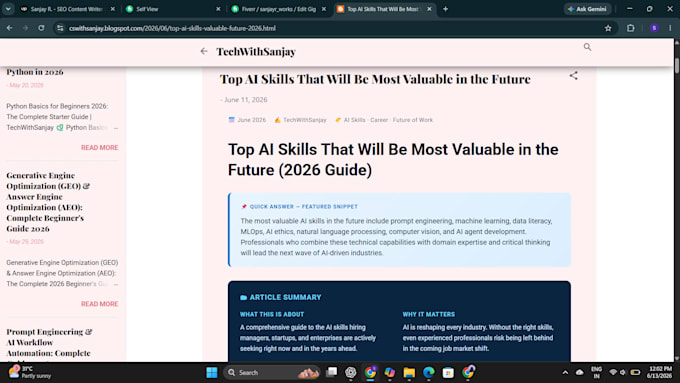Image resolution: width=680 pixels, height=383 pixels.
Task: Click the TechWithSanjay author label under title
Action: [304, 120]
